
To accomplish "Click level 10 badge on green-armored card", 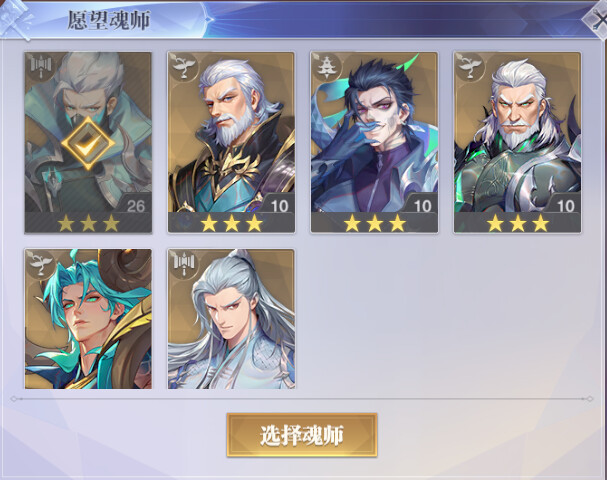I will (564, 204).
